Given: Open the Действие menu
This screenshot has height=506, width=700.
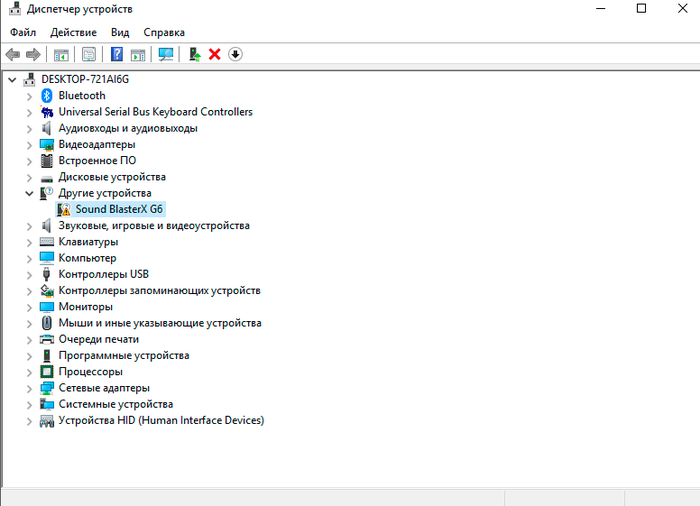Looking at the screenshot, I should (73, 32).
